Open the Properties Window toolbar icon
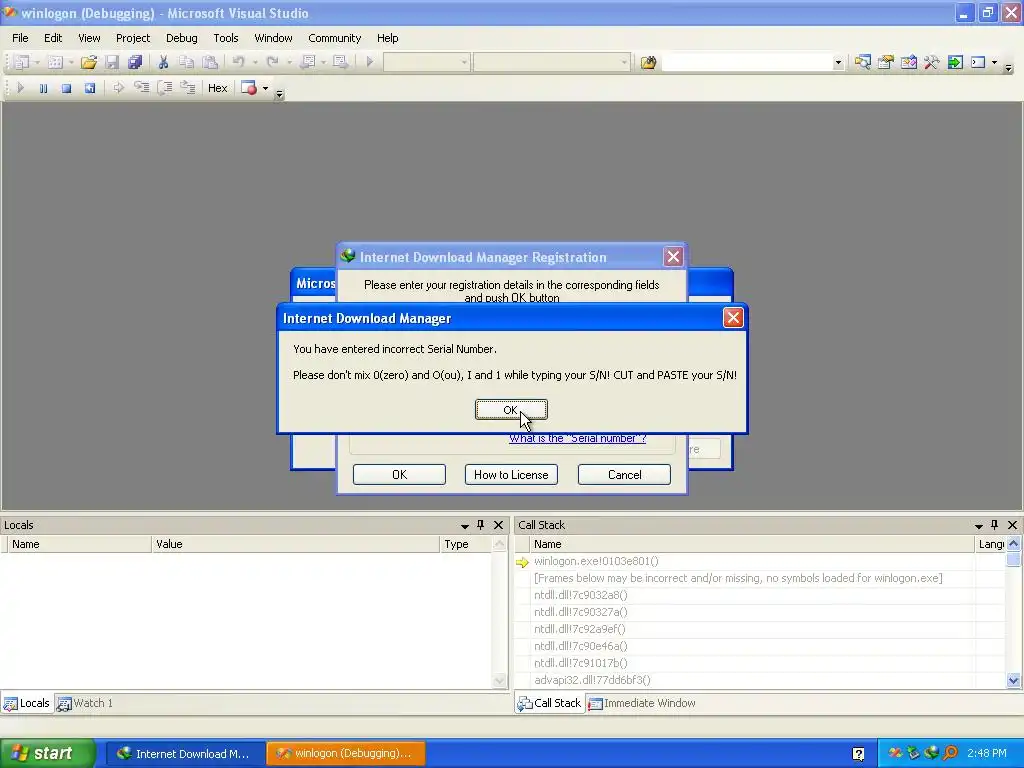Viewport: 1024px width, 768px height. [886, 62]
